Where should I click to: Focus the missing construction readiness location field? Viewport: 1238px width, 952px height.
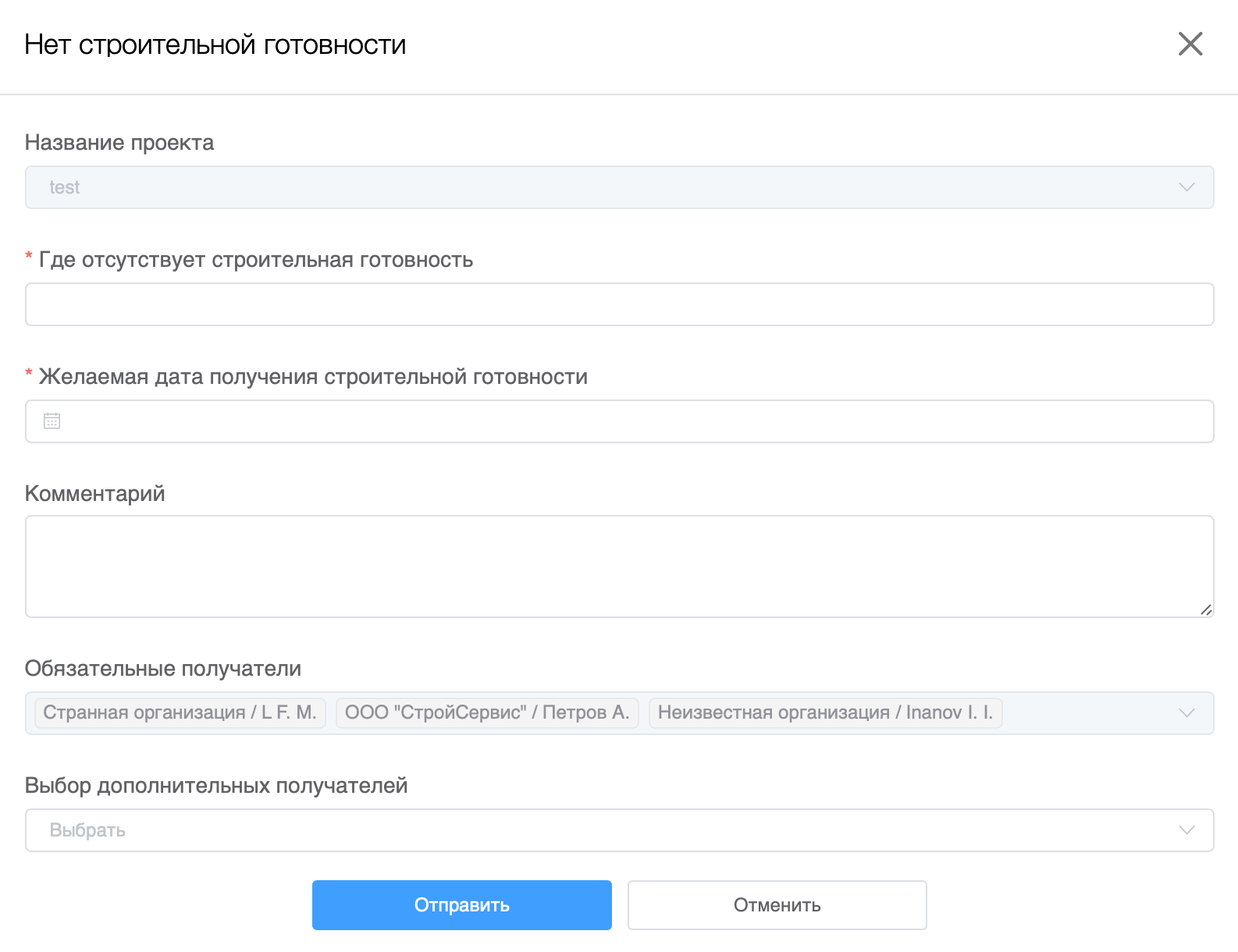click(x=619, y=304)
